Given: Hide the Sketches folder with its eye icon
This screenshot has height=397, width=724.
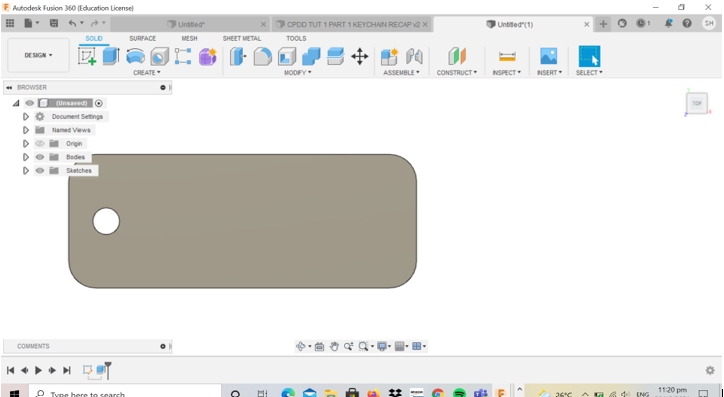Looking at the screenshot, I should [x=40, y=170].
